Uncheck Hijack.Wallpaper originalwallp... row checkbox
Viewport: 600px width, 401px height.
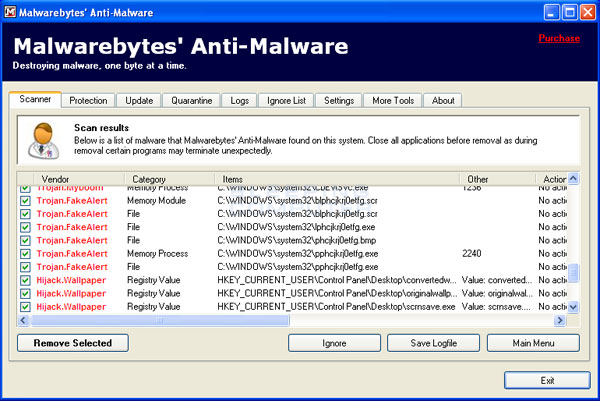(x=25, y=293)
